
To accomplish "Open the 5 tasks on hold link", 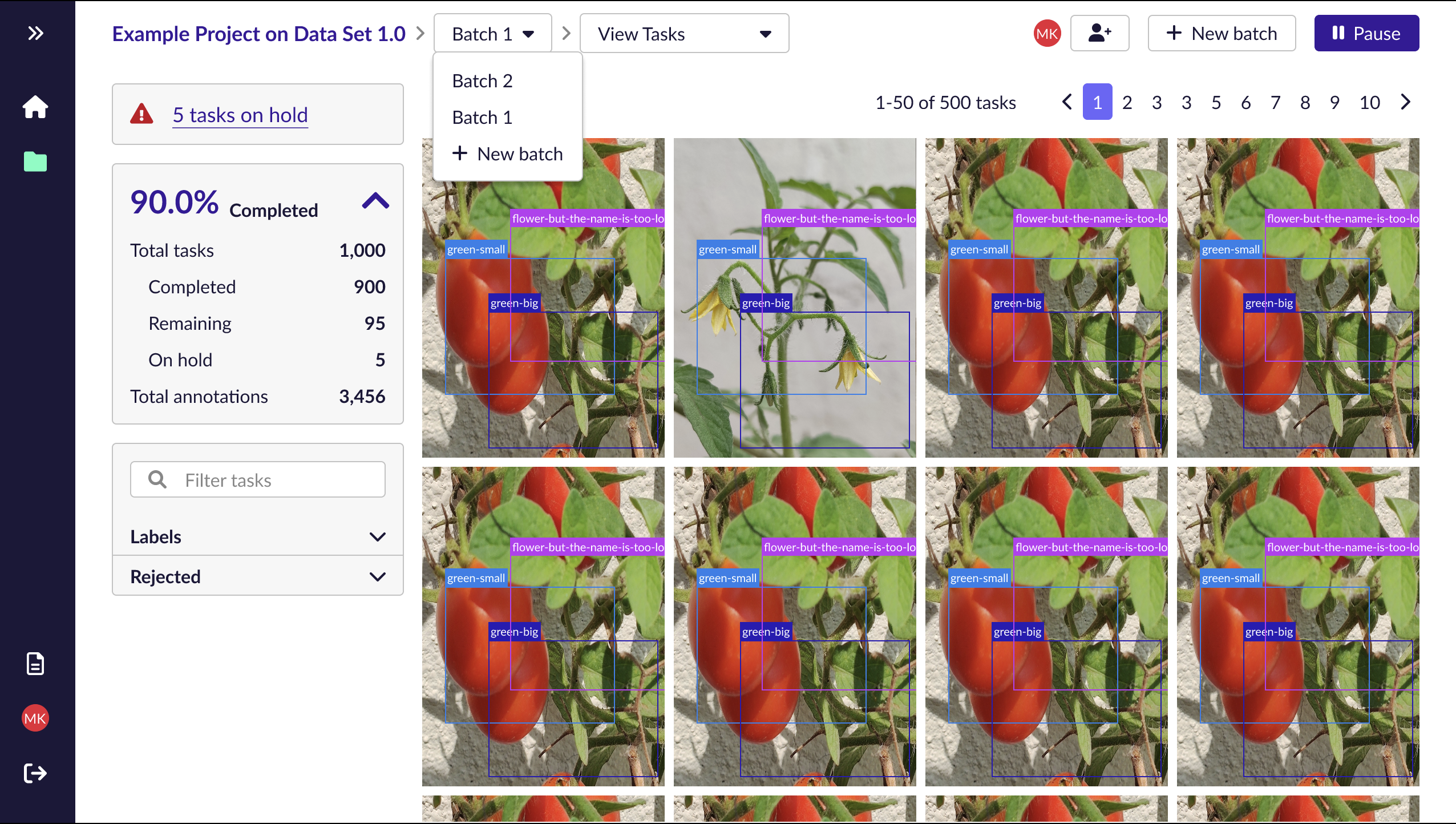I will pyautogui.click(x=240, y=115).
